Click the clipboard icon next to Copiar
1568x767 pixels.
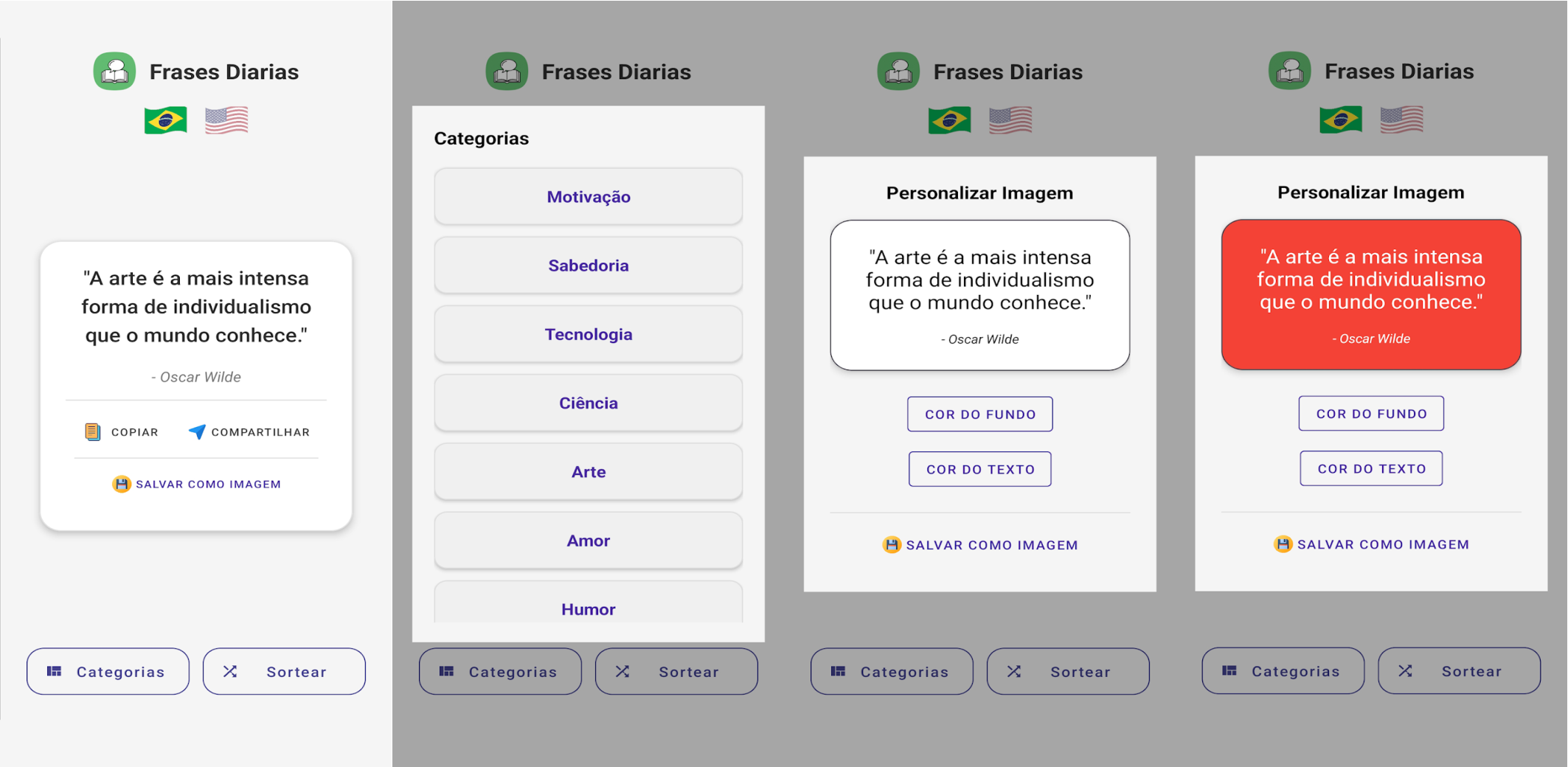pyautogui.click(x=91, y=431)
